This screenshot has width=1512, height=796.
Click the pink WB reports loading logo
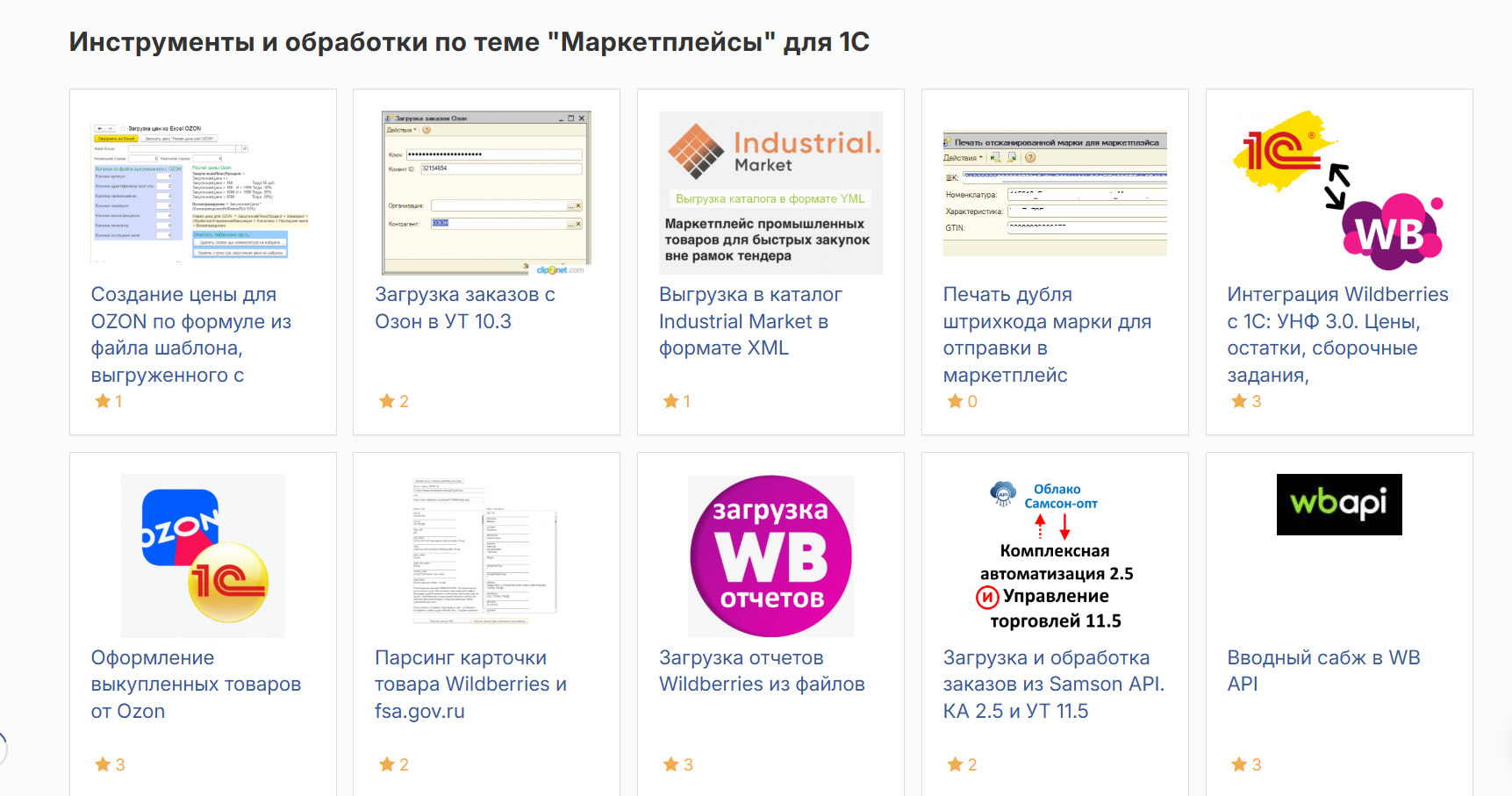(770, 556)
